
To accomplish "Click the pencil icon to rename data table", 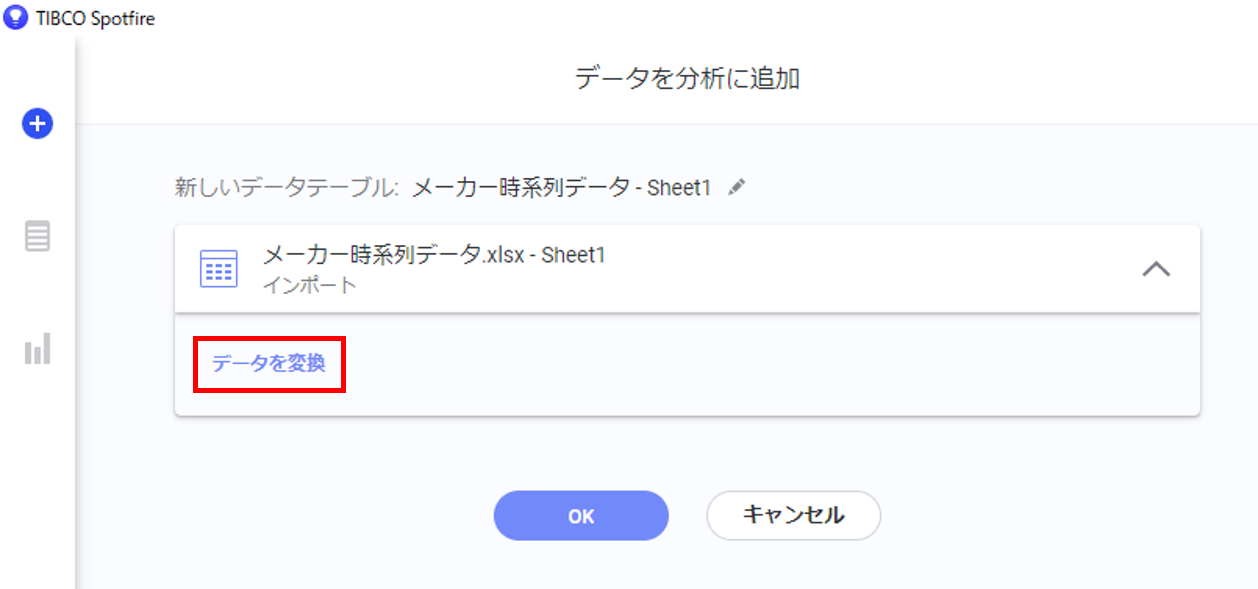I will coord(737,187).
